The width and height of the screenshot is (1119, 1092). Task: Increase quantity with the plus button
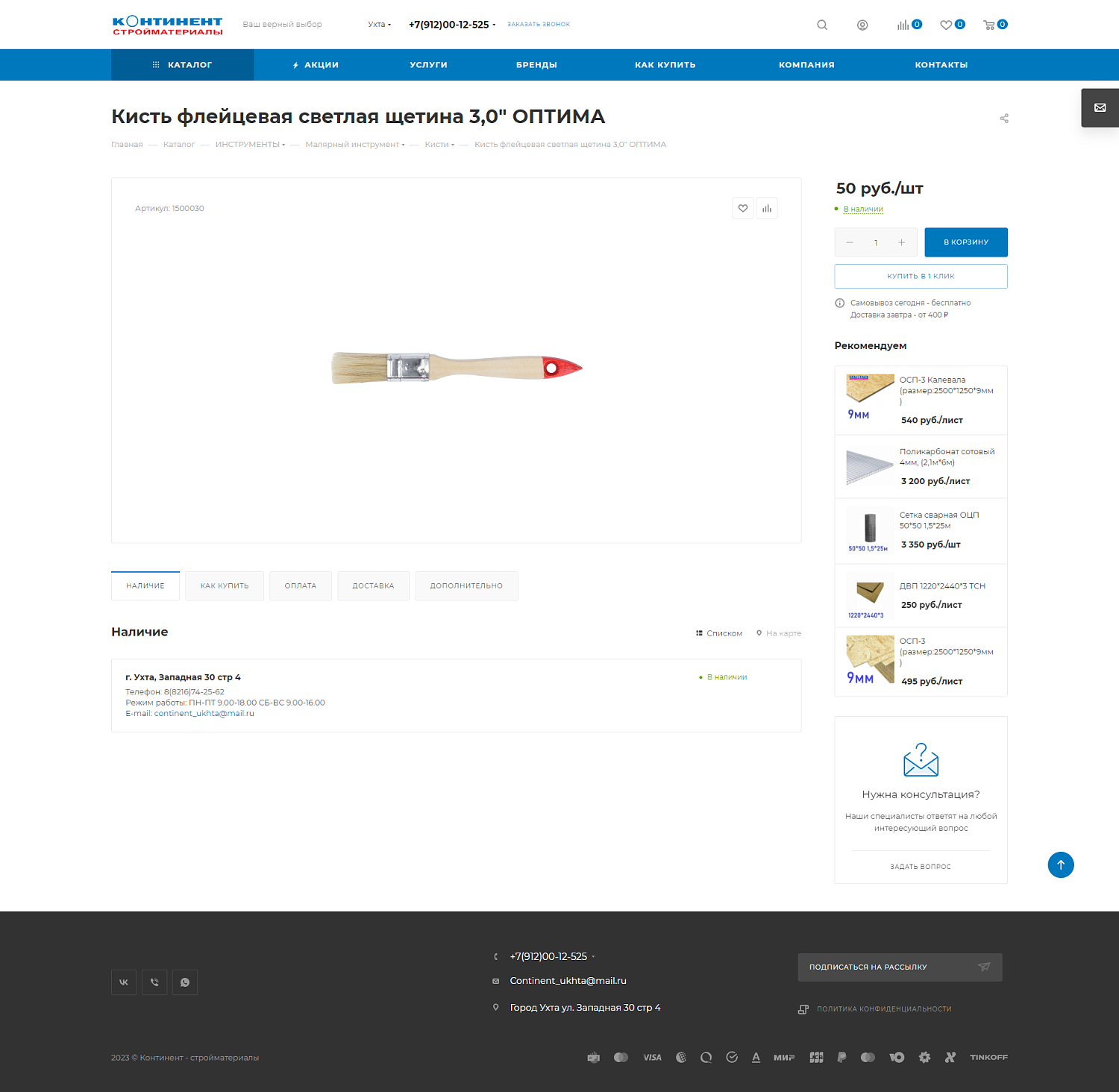coord(902,242)
